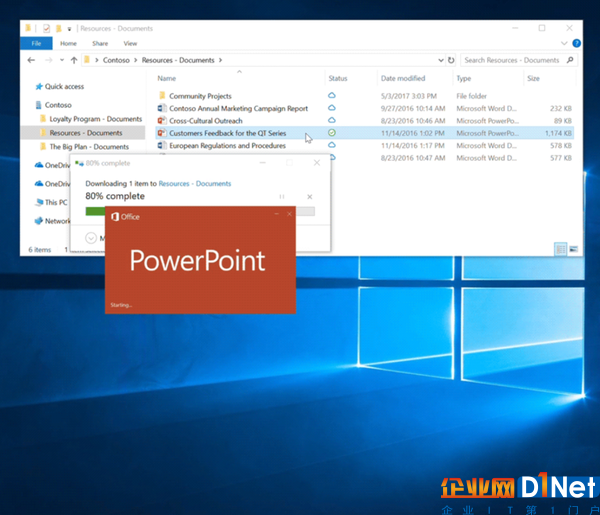Click cloud status icon for Cross-Cultural Outreach
Image resolution: width=600 pixels, height=515 pixels.
[332, 120]
